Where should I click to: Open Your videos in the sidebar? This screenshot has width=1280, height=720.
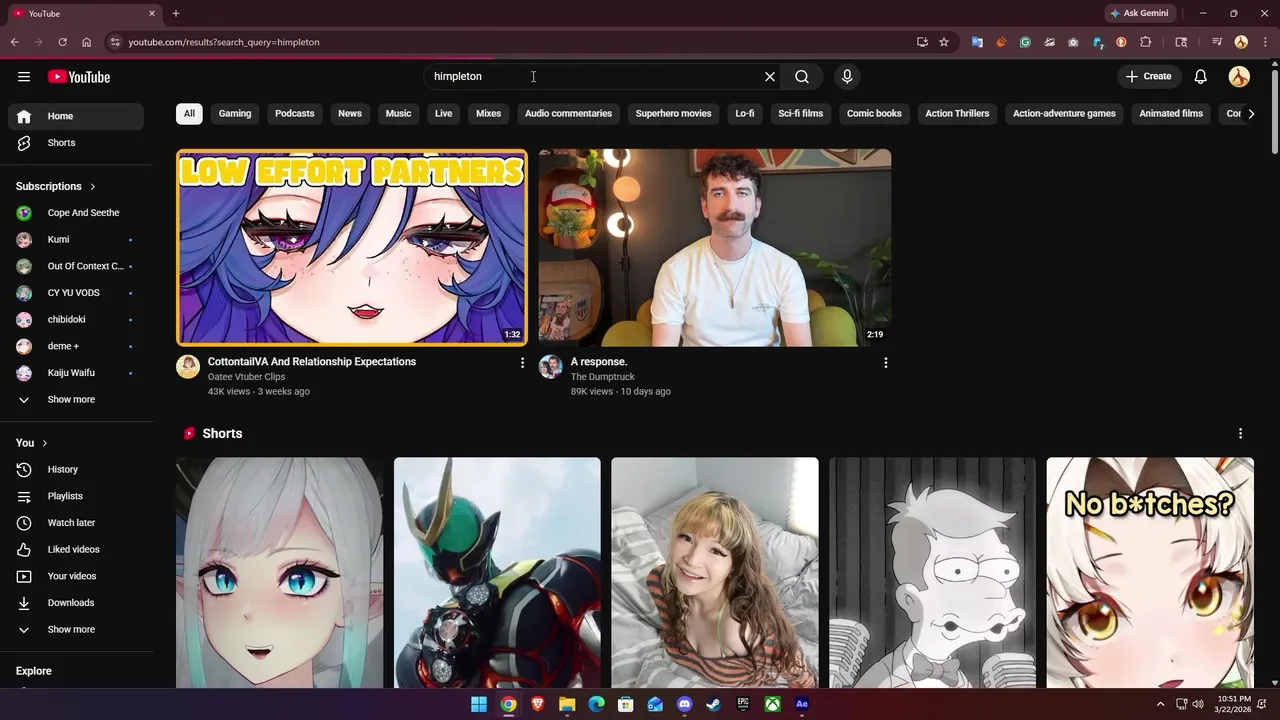coord(76,576)
